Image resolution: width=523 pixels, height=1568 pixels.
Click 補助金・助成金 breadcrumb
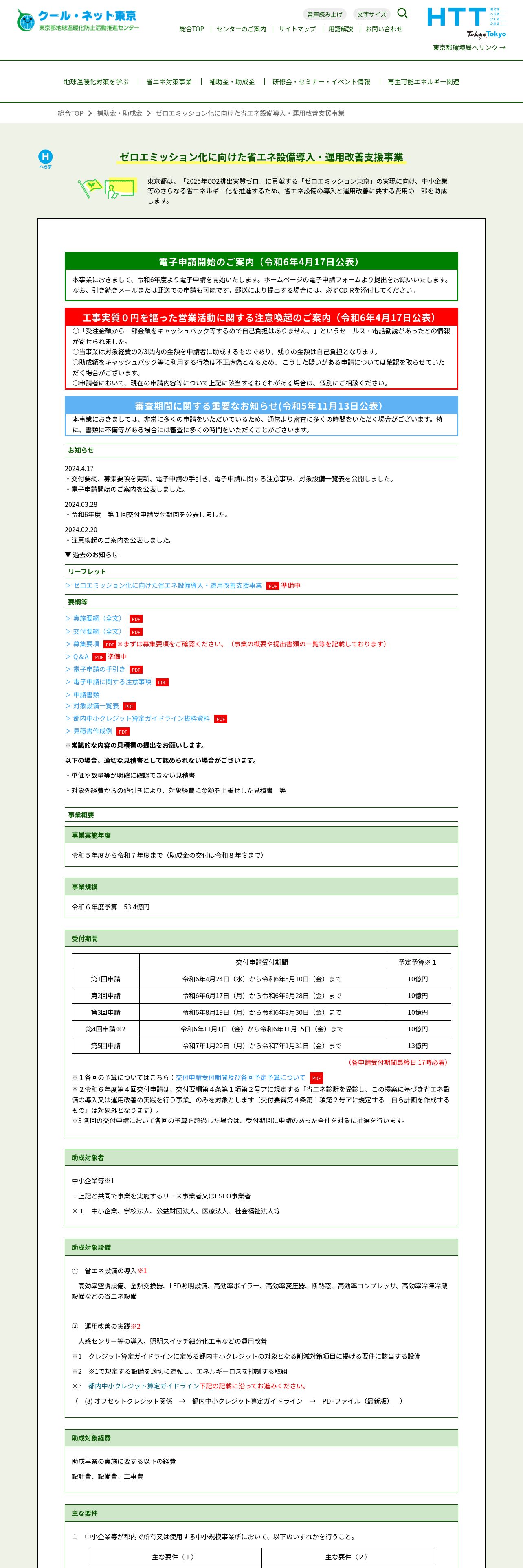119,113
